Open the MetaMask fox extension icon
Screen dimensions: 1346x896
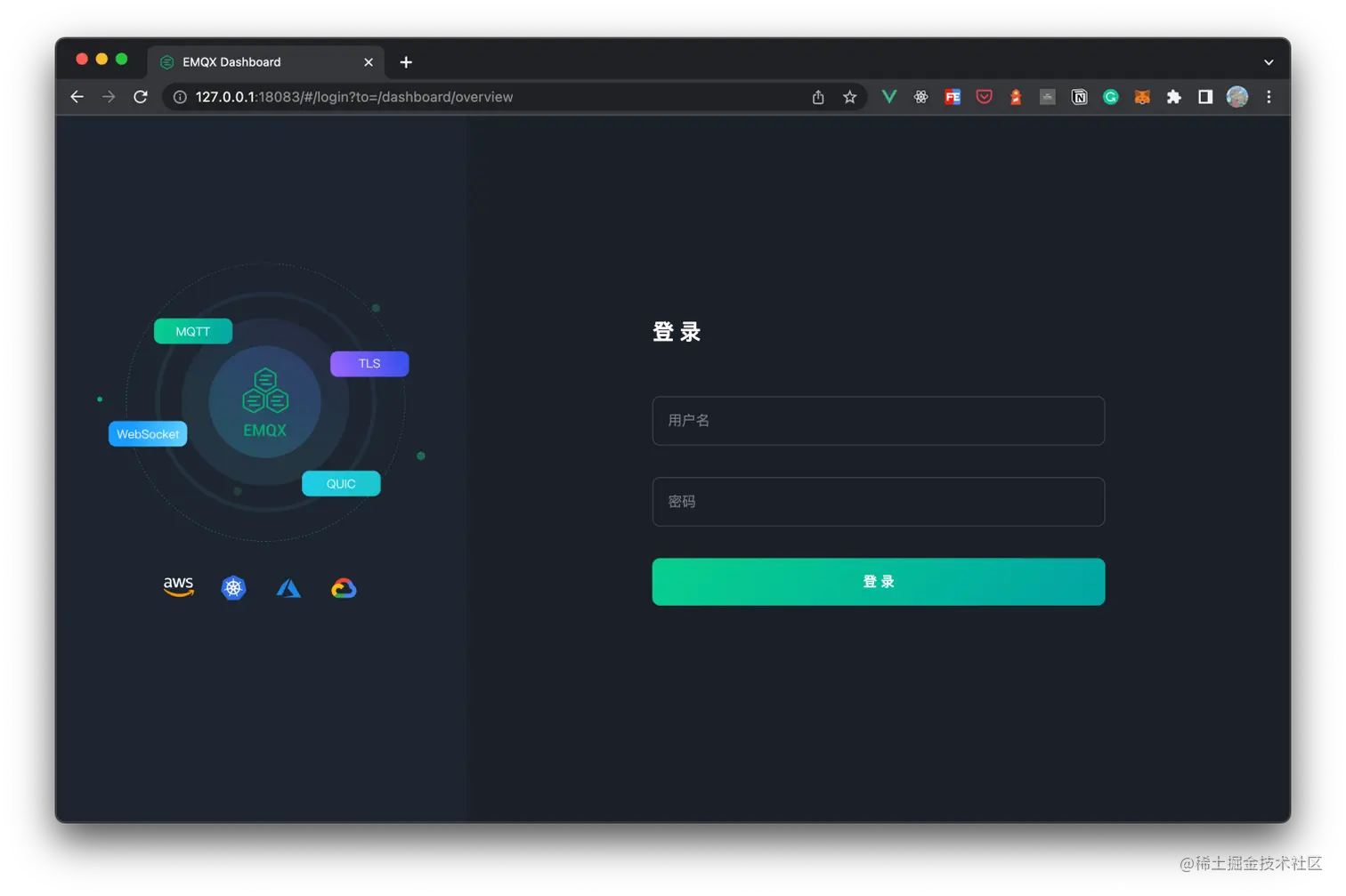pyautogui.click(x=1142, y=97)
